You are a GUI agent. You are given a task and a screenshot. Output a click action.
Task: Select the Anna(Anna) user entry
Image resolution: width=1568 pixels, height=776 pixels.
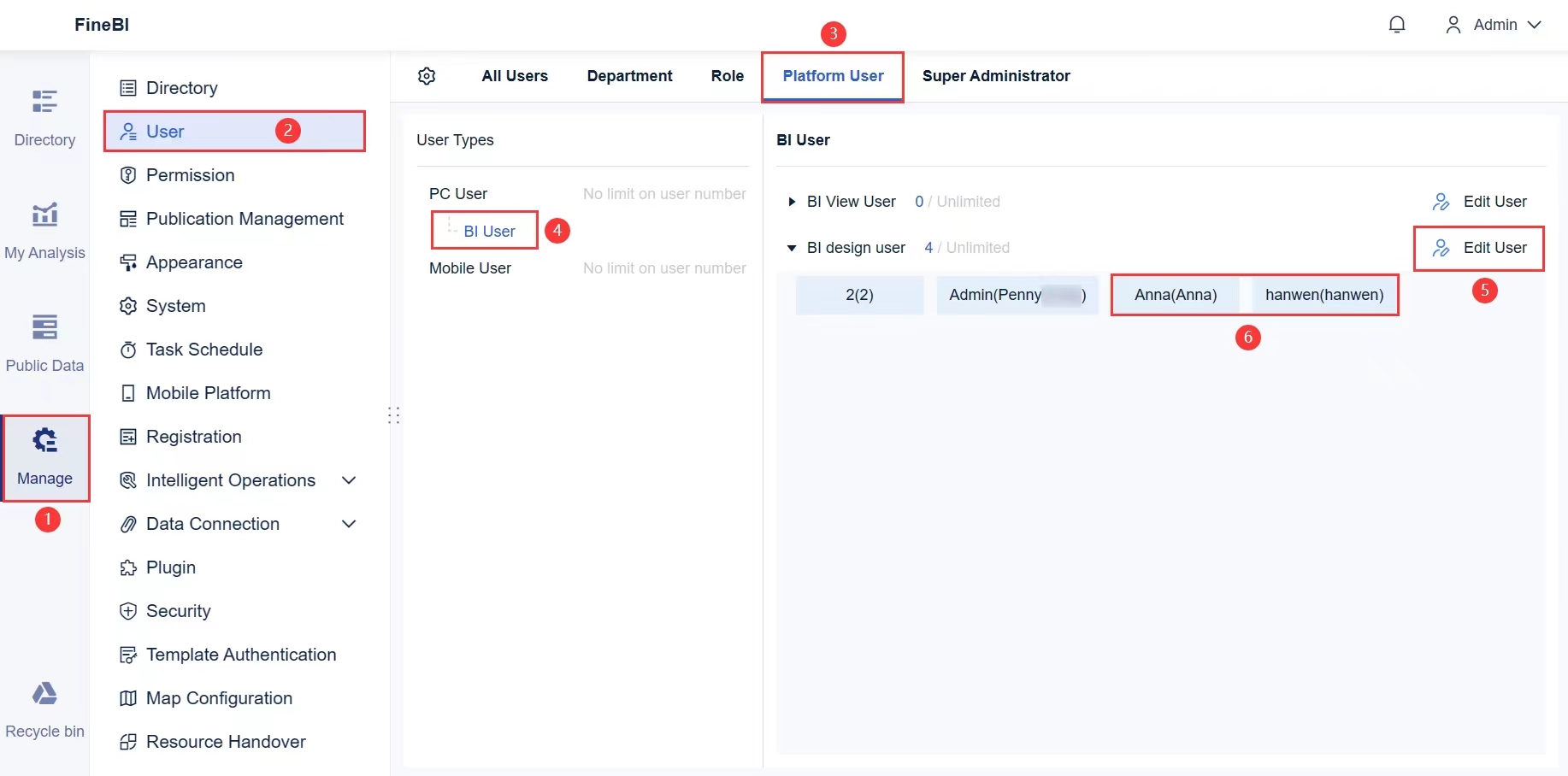click(x=1176, y=295)
